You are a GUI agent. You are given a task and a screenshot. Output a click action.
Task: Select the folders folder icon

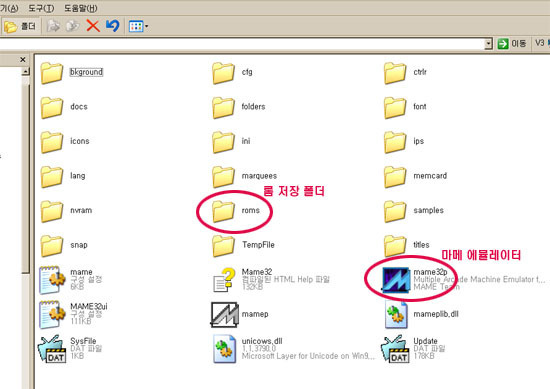223,107
